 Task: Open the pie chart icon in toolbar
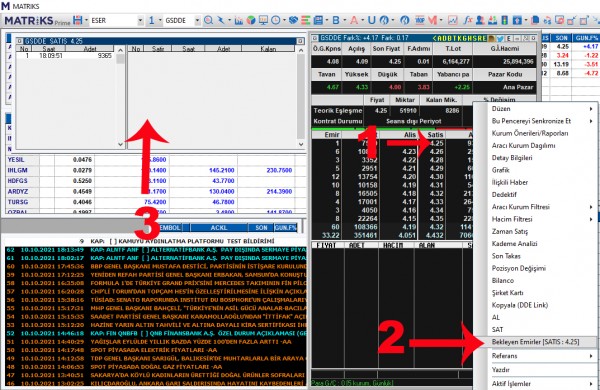(x=251, y=20)
